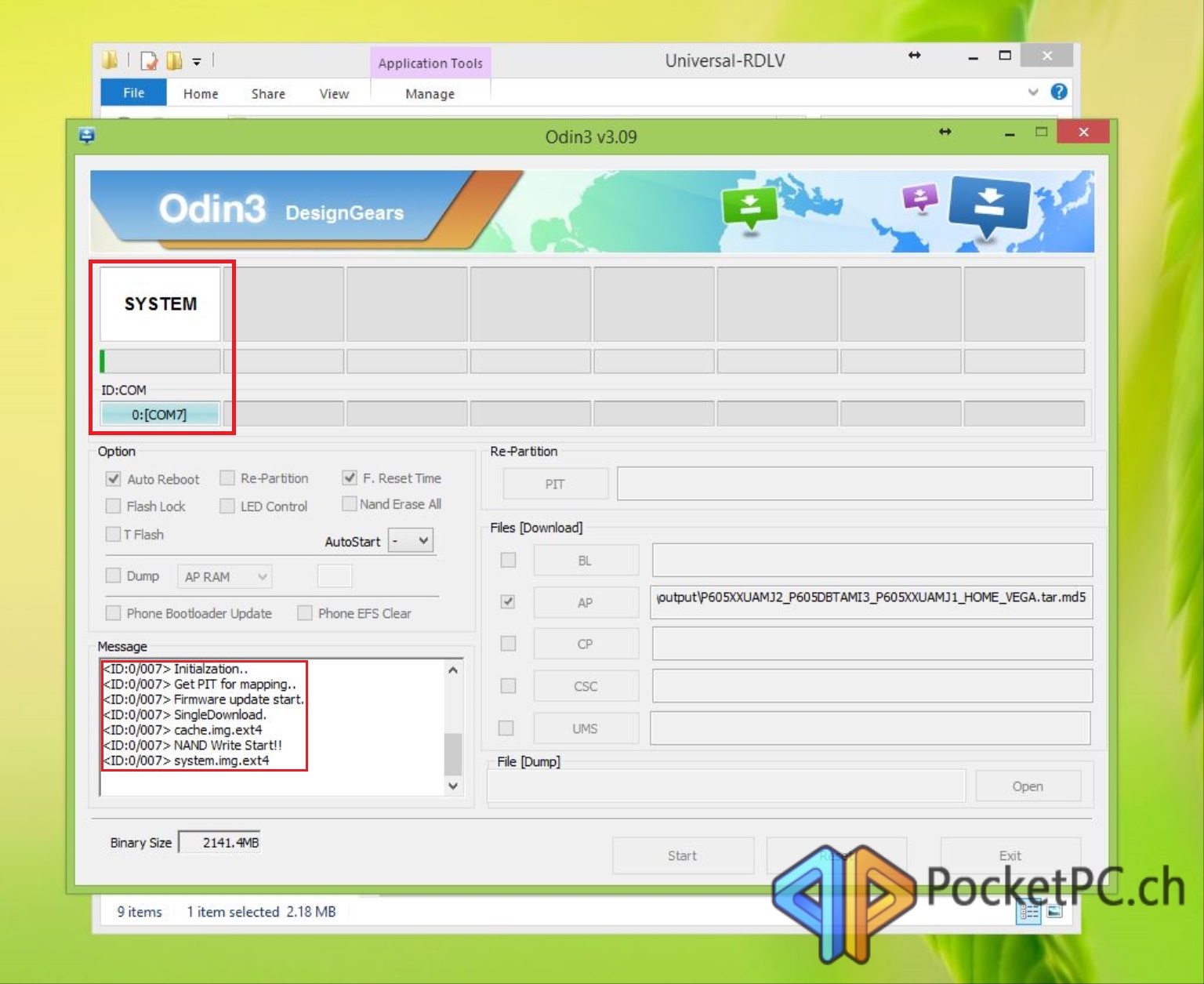Enable the T Flash checkbox
The image size is (1204, 984).
(113, 534)
